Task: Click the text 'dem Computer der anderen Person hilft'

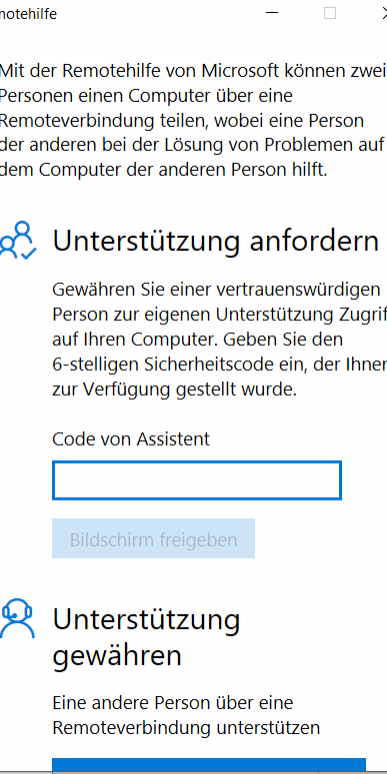Action: pos(163,170)
